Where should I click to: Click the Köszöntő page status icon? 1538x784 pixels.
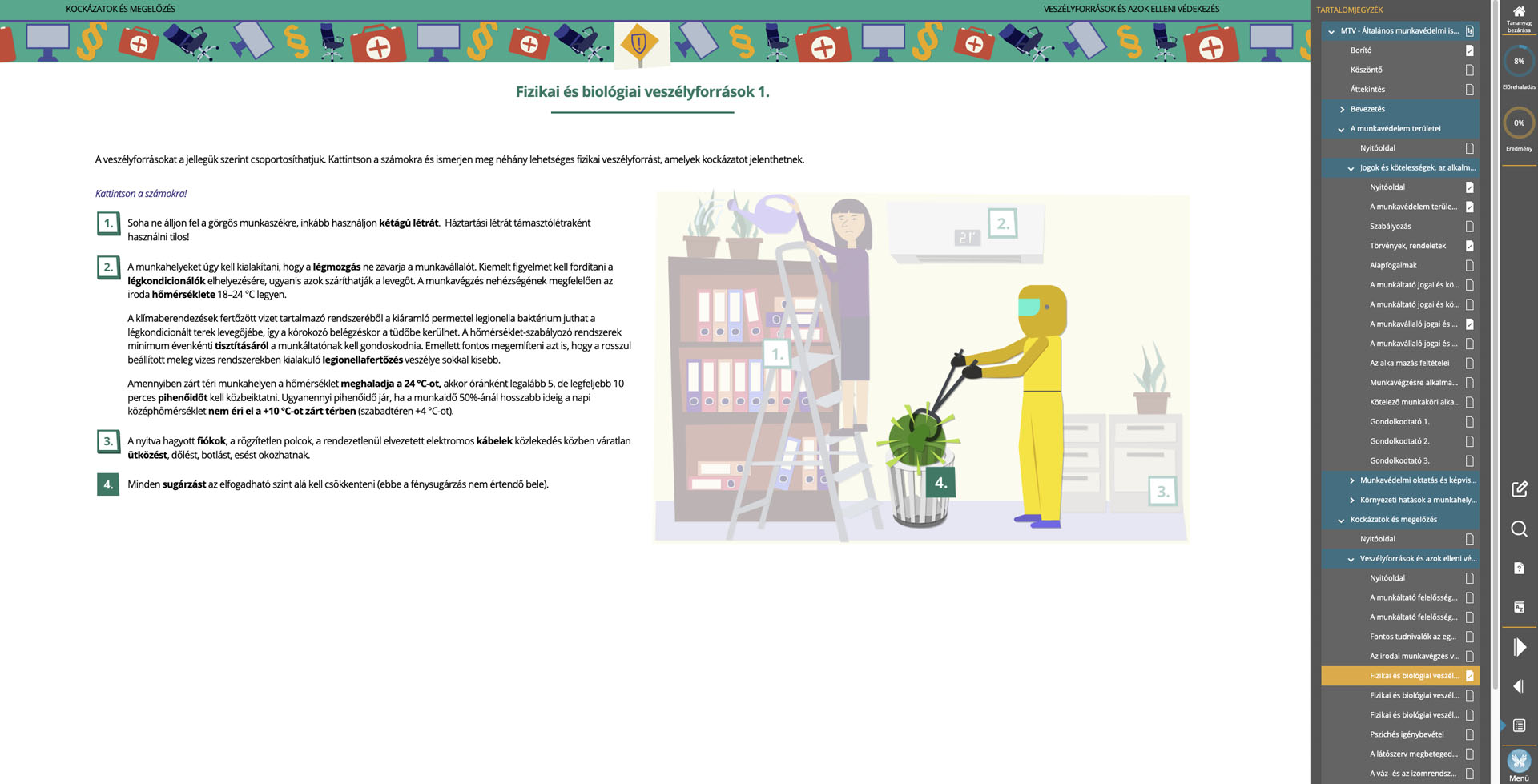pyautogui.click(x=1469, y=70)
